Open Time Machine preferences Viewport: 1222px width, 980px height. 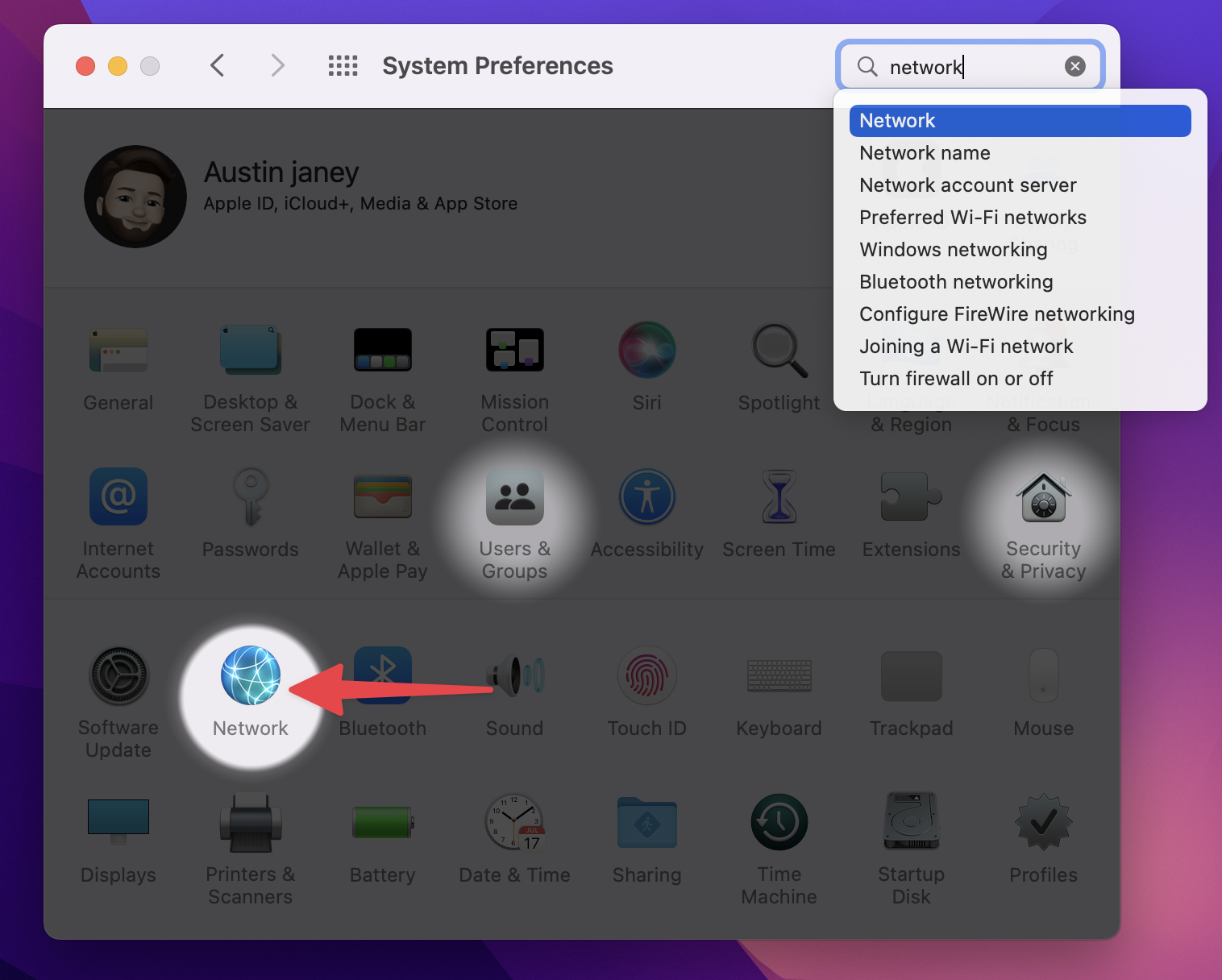[779, 823]
